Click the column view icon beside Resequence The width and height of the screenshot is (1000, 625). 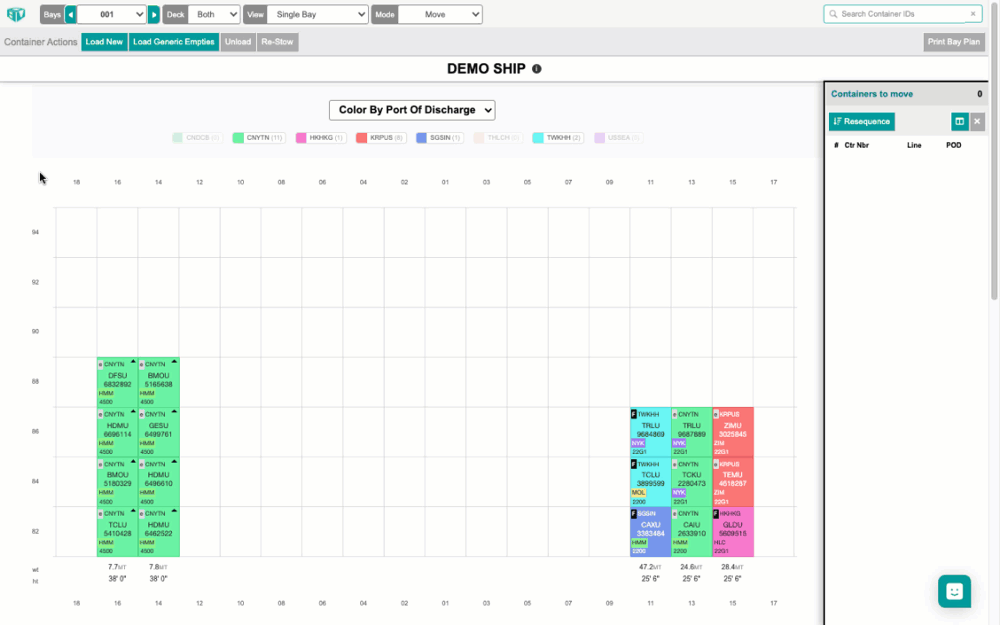[959, 121]
